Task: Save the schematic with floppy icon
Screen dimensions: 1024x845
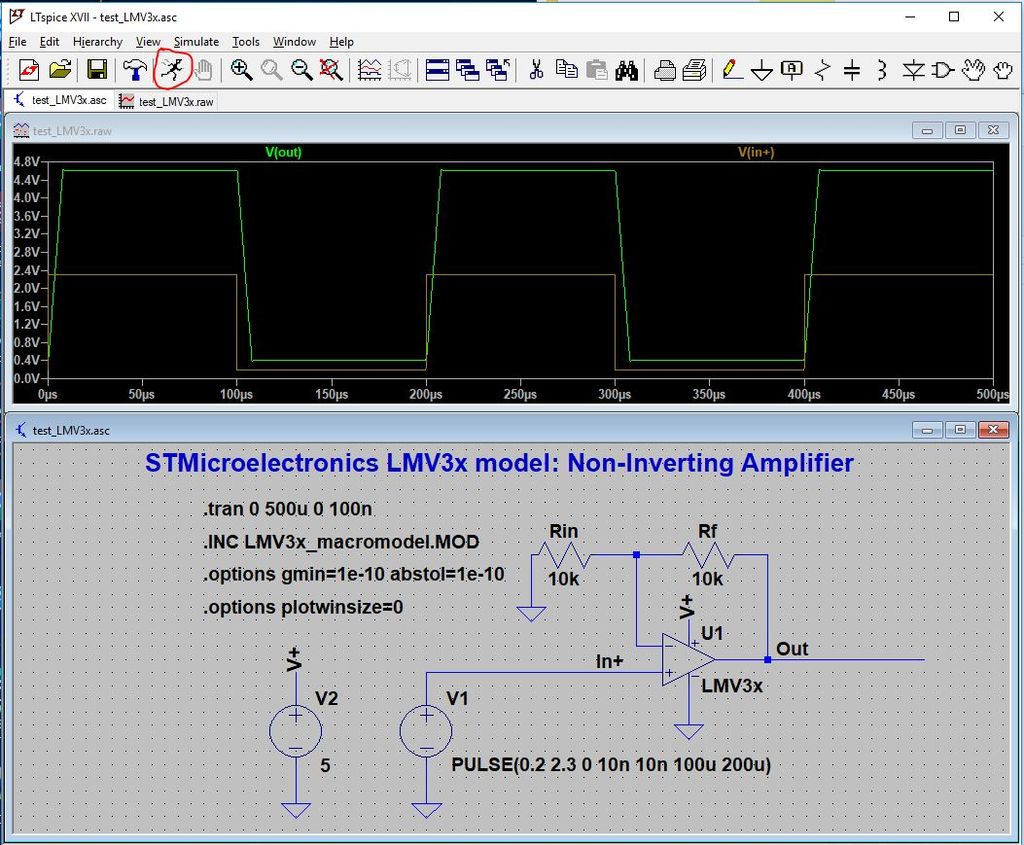Action: (x=97, y=70)
